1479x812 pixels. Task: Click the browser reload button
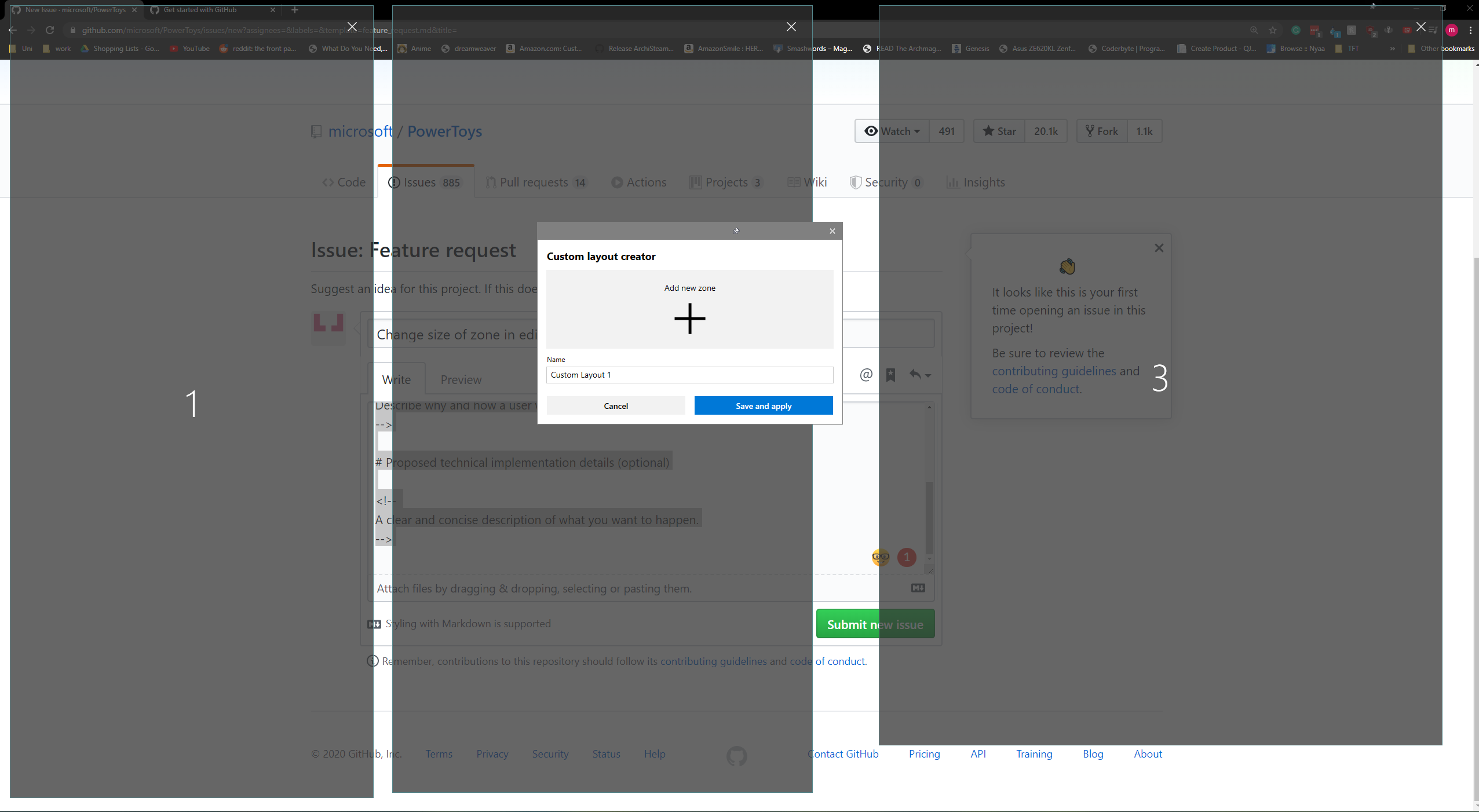tap(50, 30)
